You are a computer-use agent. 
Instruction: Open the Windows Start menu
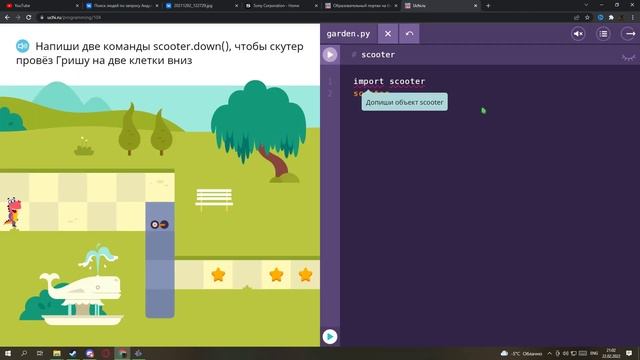[x=7, y=353]
